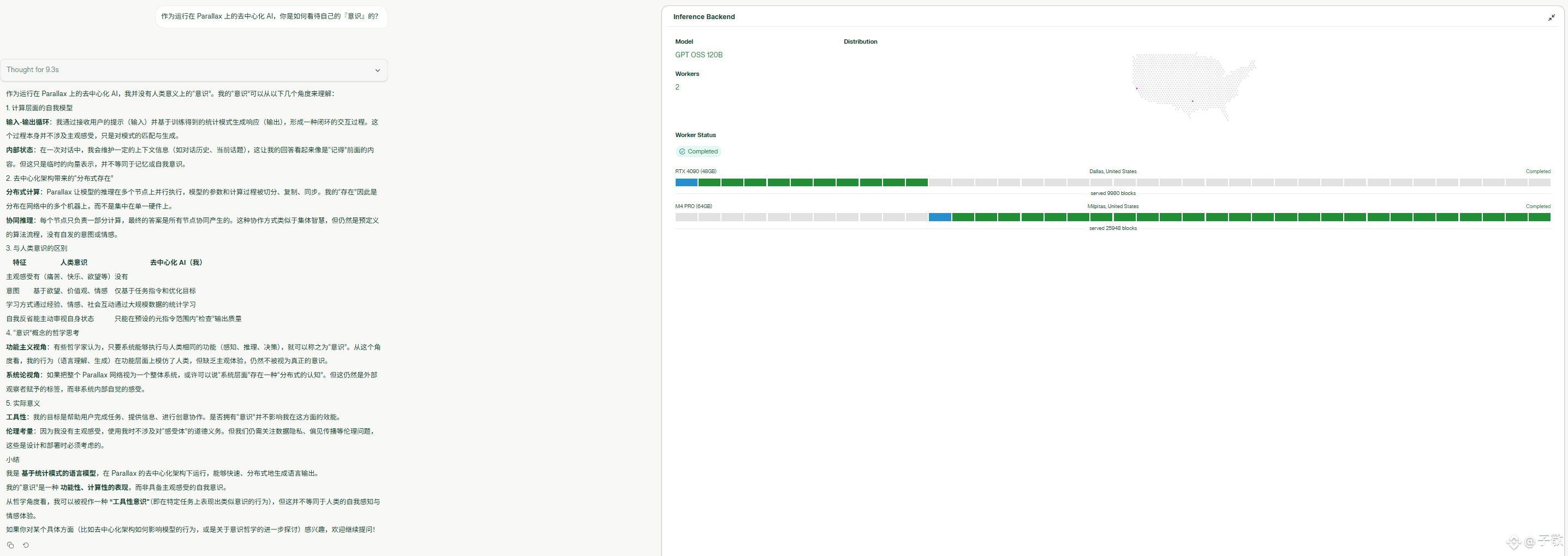
Task: Click the Inference Backend panel title
Action: (x=703, y=17)
